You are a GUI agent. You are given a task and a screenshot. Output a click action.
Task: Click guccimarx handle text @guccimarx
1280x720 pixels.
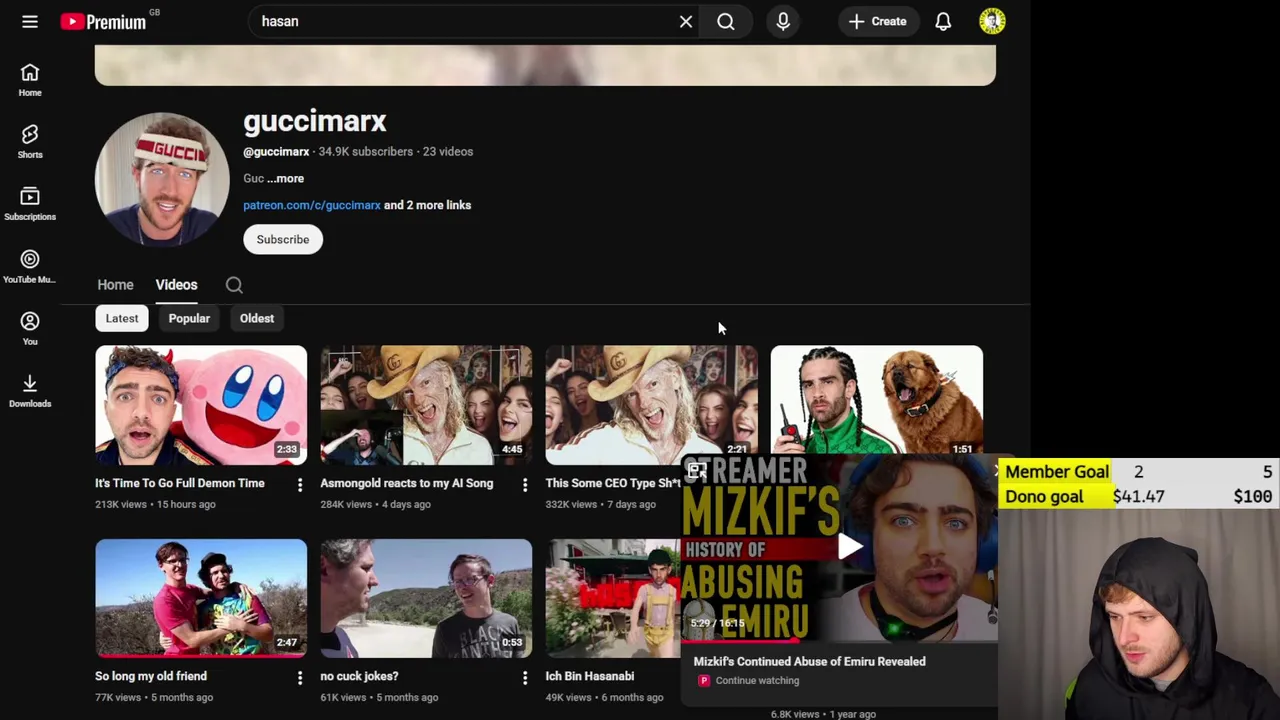coord(276,152)
